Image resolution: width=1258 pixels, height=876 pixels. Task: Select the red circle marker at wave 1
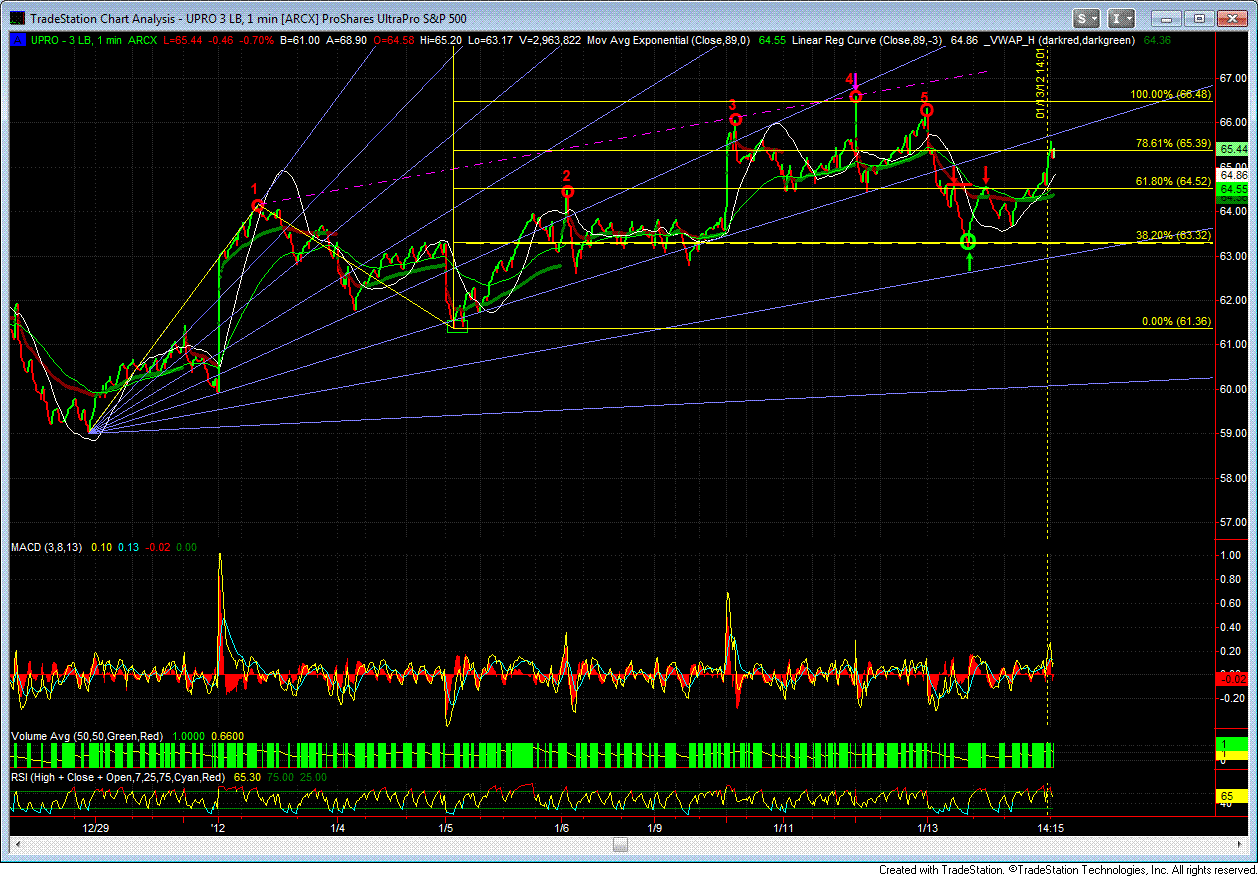[258, 206]
